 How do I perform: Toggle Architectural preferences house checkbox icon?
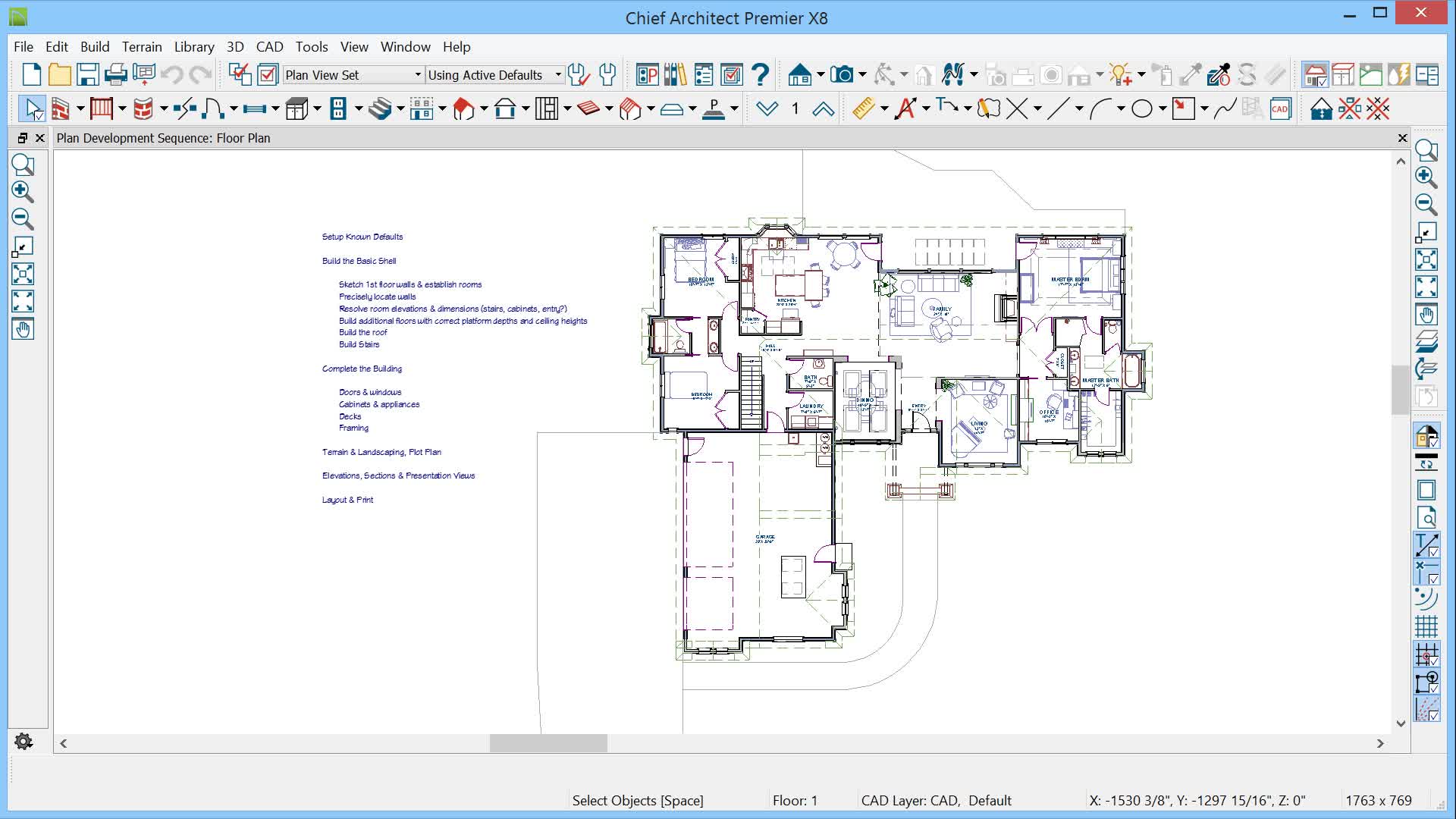pyautogui.click(x=1315, y=74)
